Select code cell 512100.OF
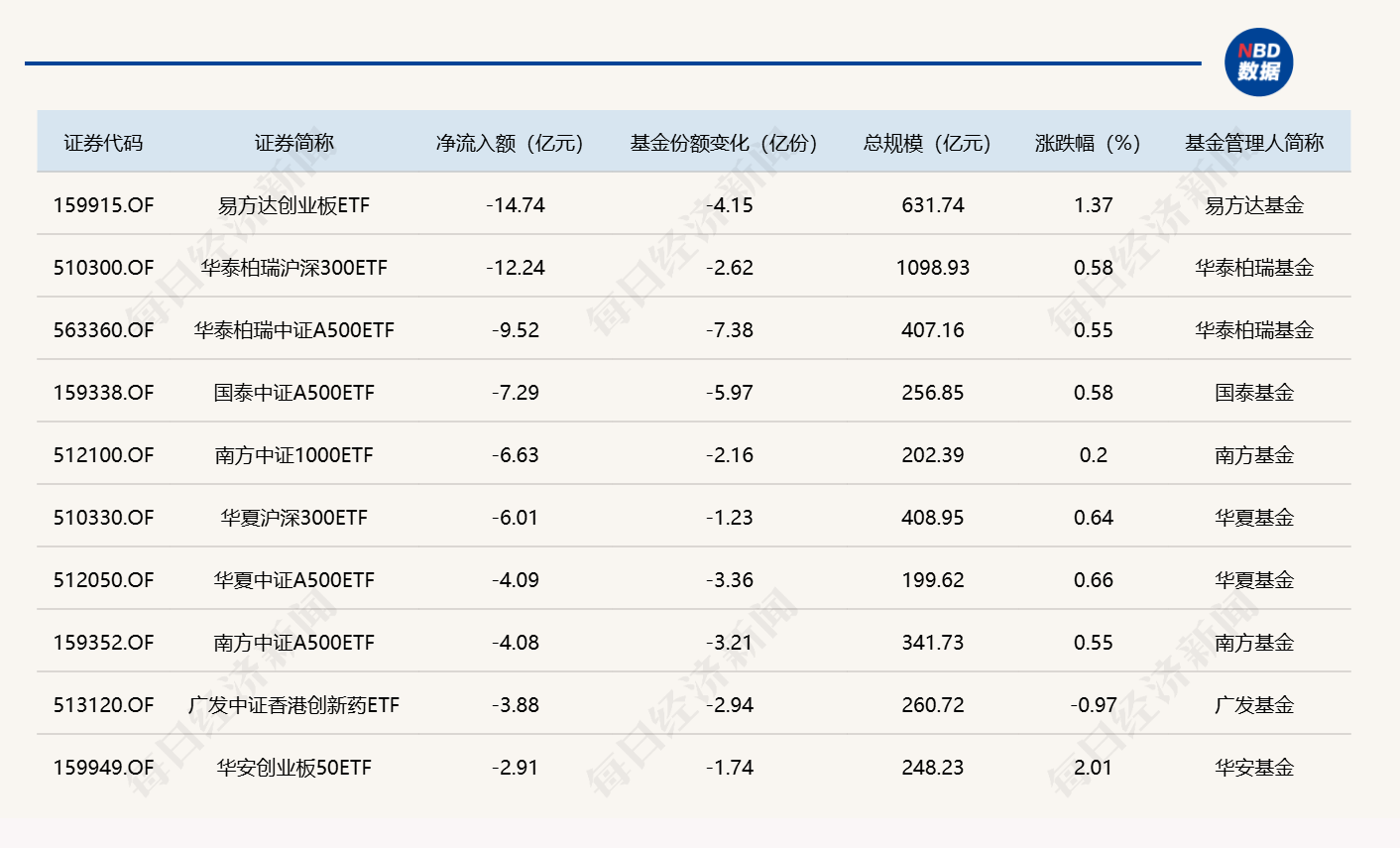The height and width of the screenshot is (848, 1400). pos(103,455)
